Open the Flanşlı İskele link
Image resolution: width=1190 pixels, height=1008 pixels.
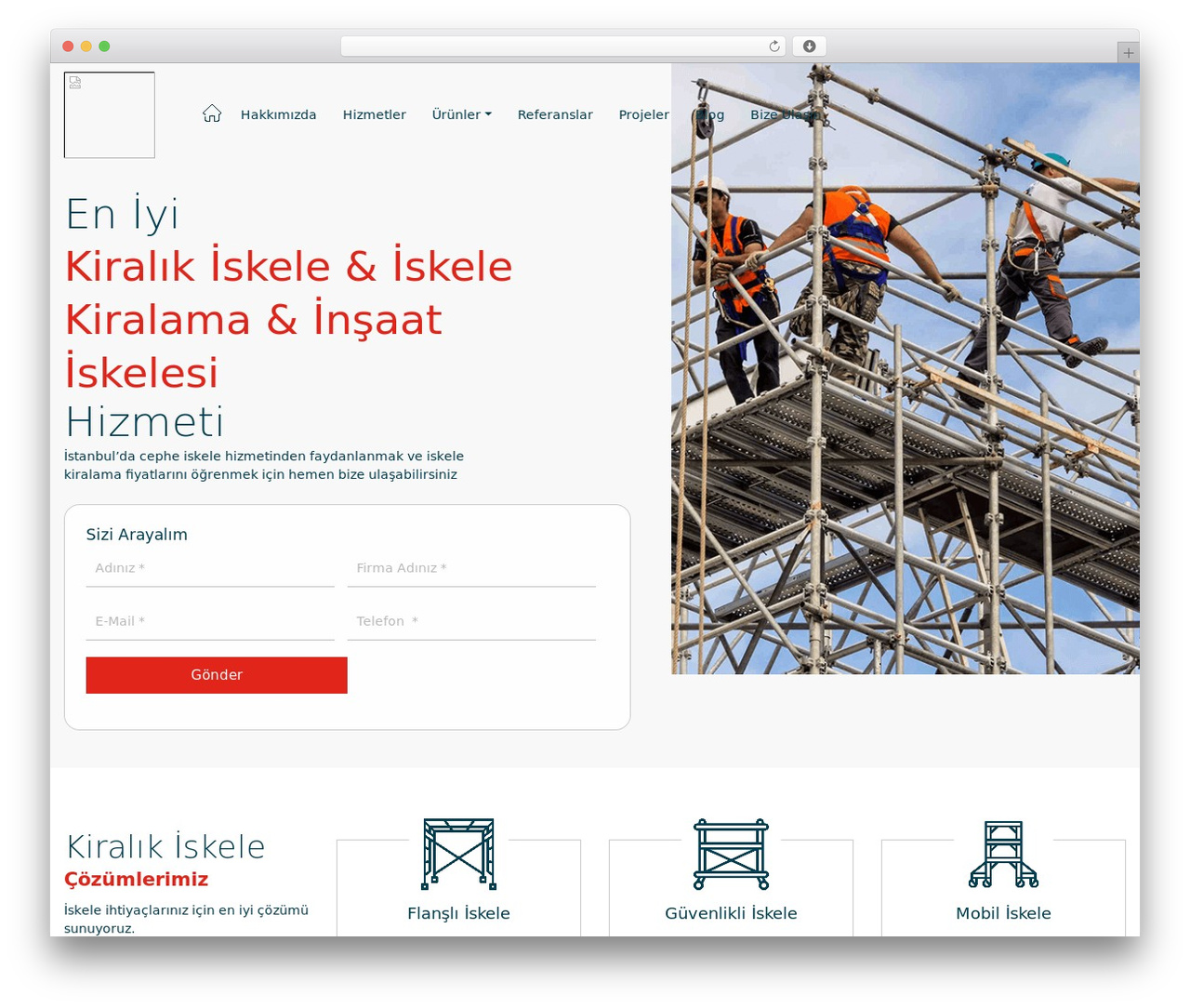pos(459,913)
